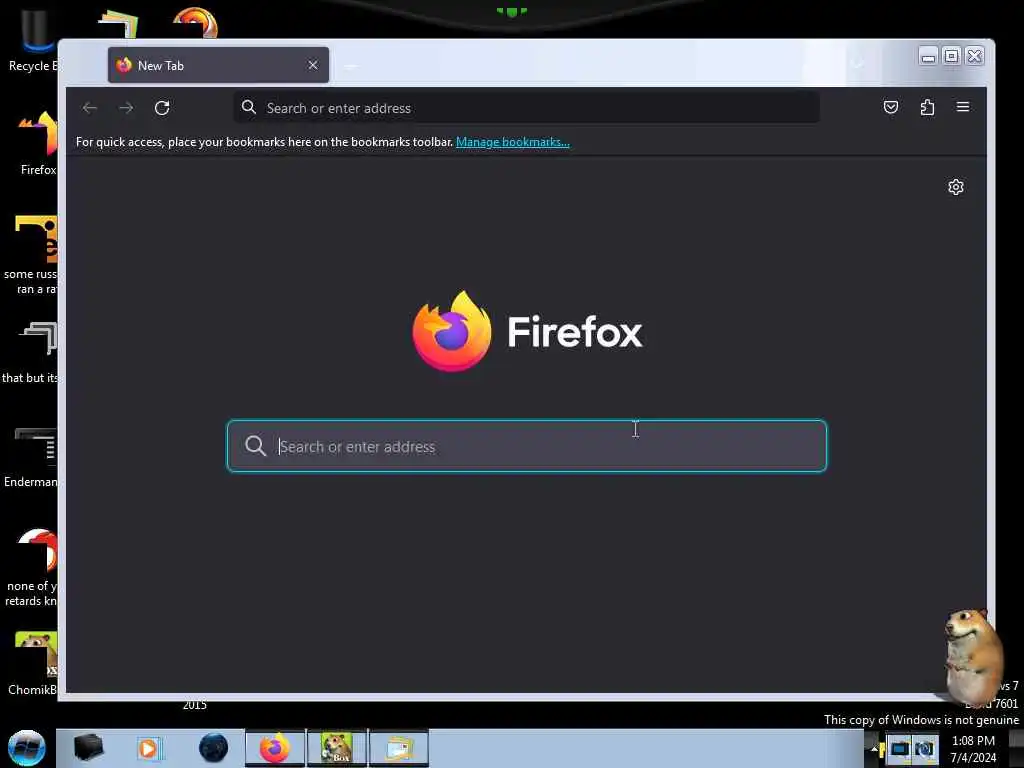
Task: Open new tab personalize gear icon
Action: click(955, 187)
